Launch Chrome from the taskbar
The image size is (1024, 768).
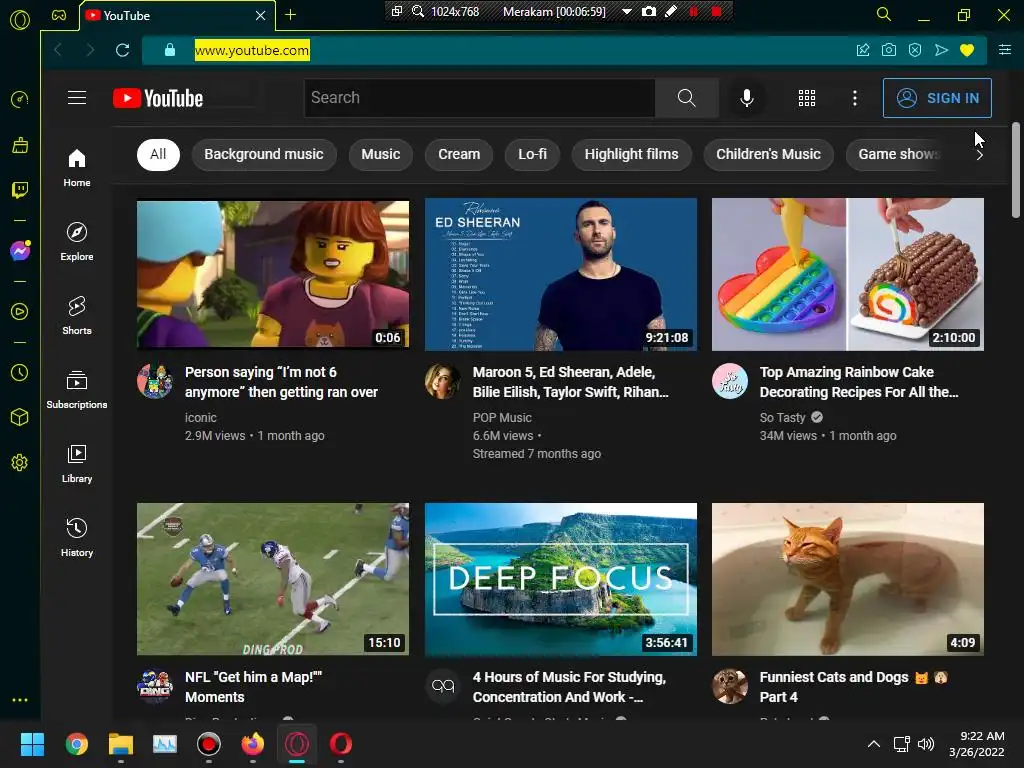pos(76,744)
